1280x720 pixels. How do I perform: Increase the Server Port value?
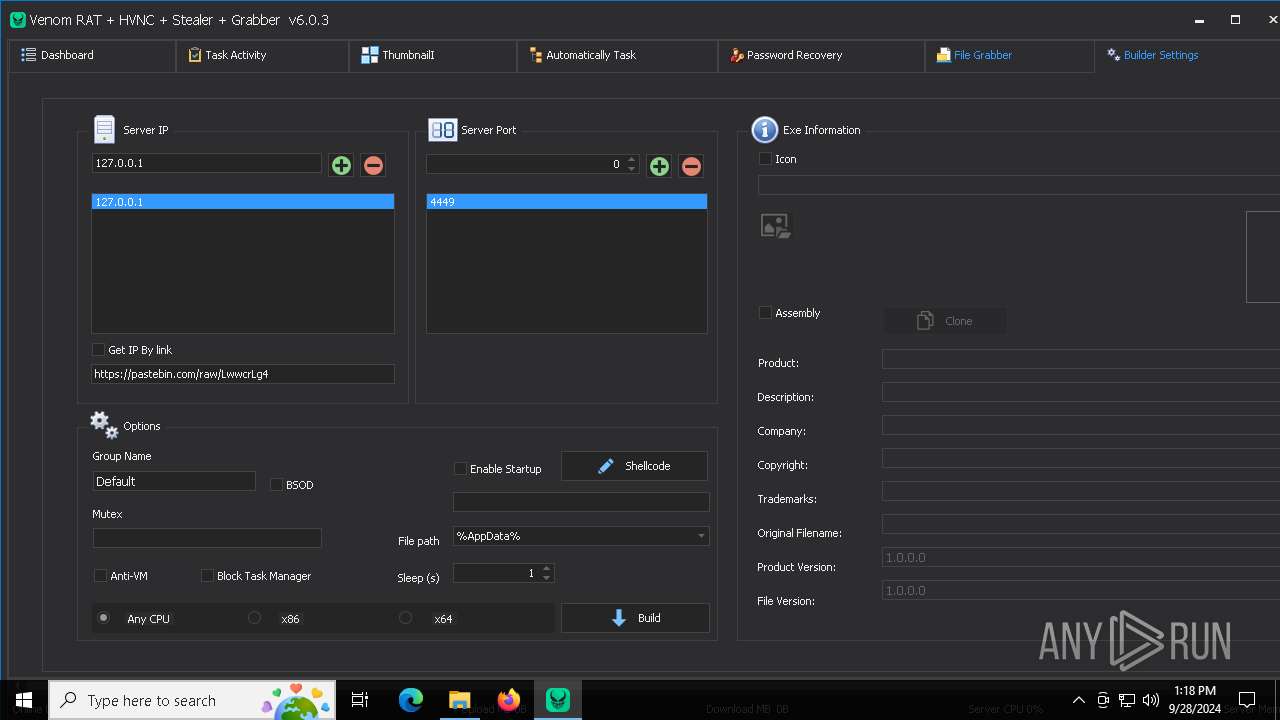[x=631, y=160]
